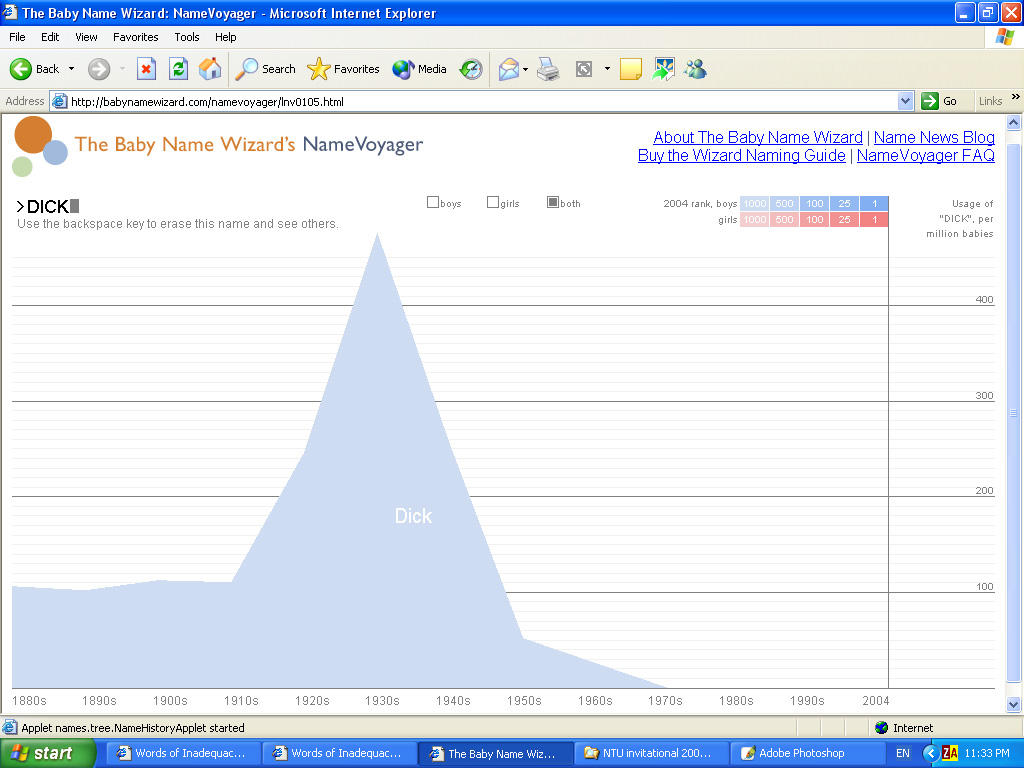Click the Windows start button

tap(48, 753)
